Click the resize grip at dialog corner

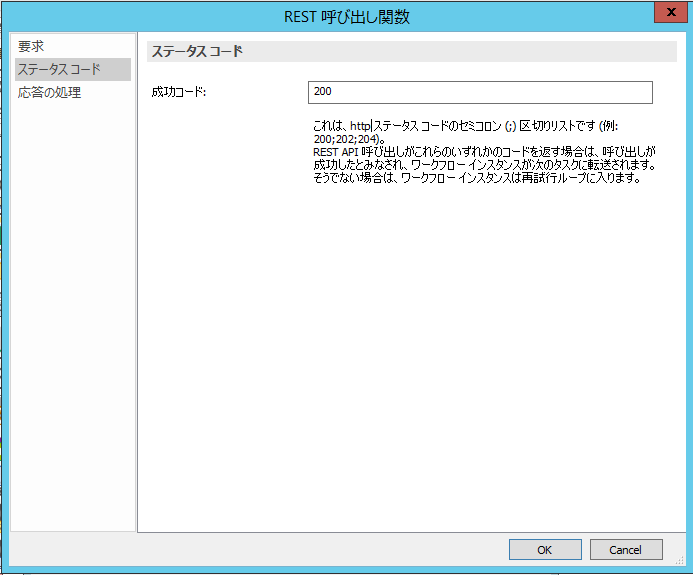click(x=680, y=560)
